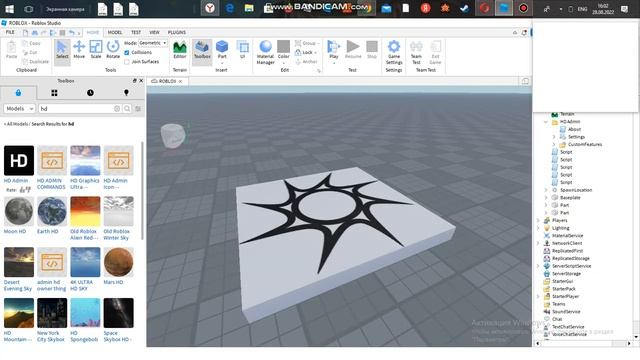Toggle the Collisions checkbox
Screen dimensions: 640x360
pos(127,52)
